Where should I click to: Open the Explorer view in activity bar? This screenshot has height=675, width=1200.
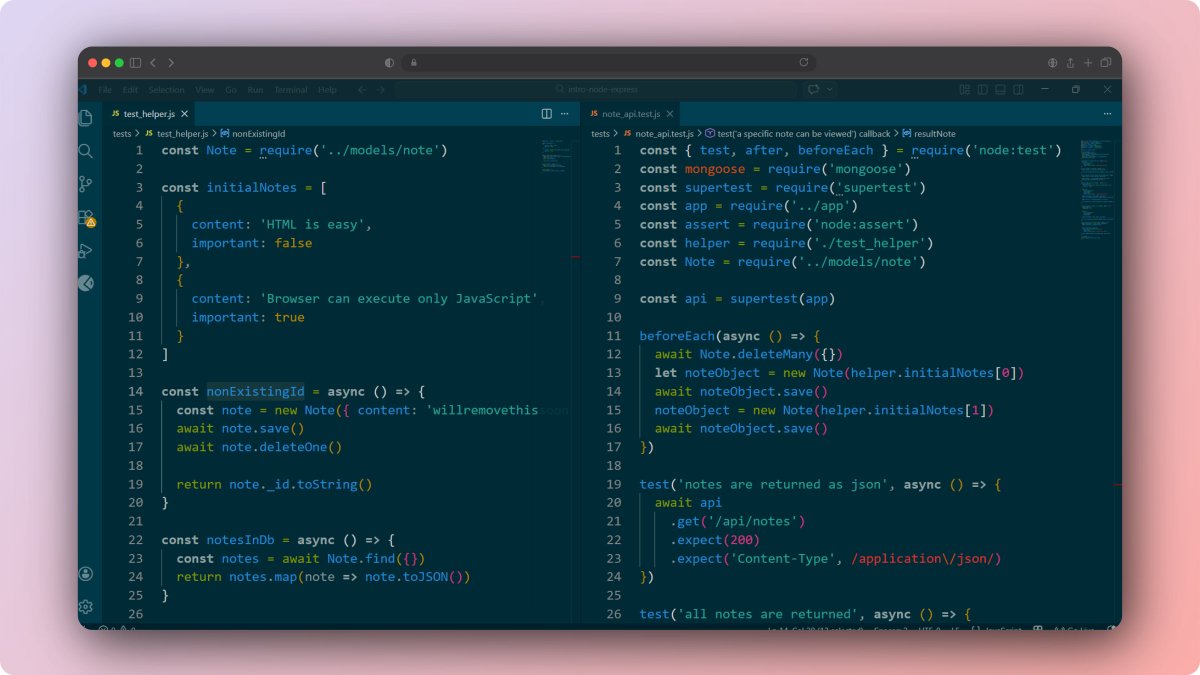[x=86, y=118]
